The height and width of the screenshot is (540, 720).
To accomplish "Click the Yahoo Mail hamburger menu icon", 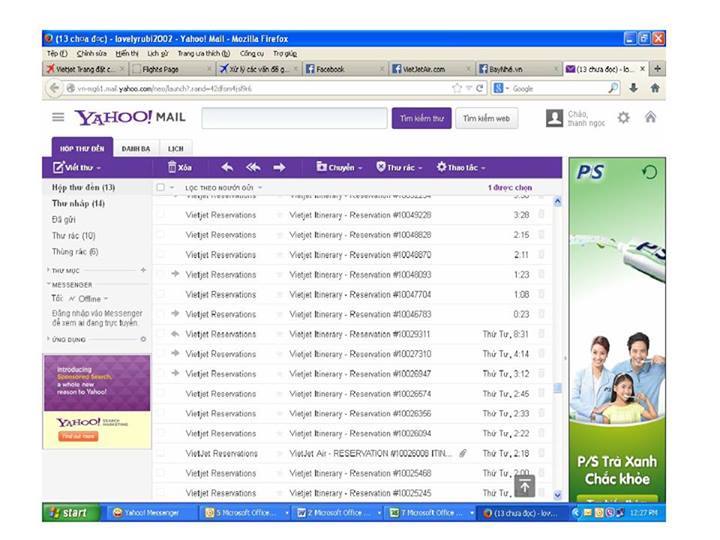I will (x=58, y=117).
